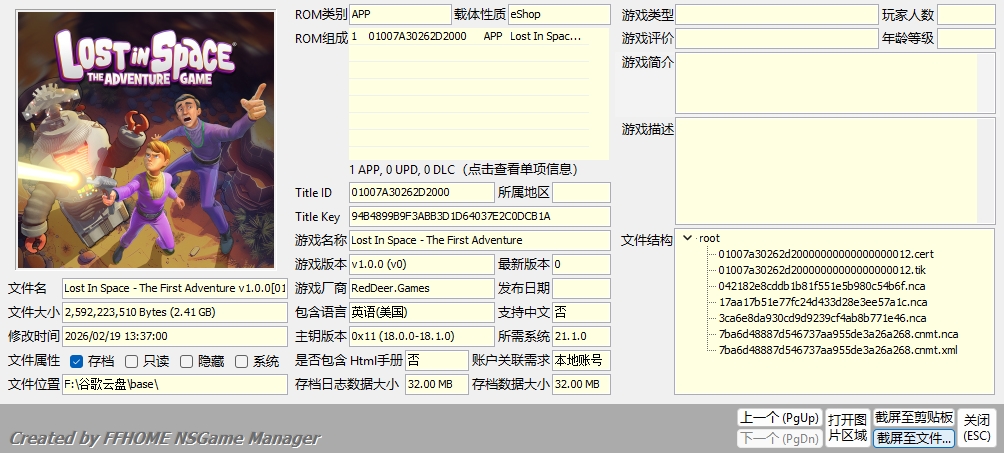Toggle the 存档 archive checkbox
This screenshot has height=453, width=1004.
(77, 362)
